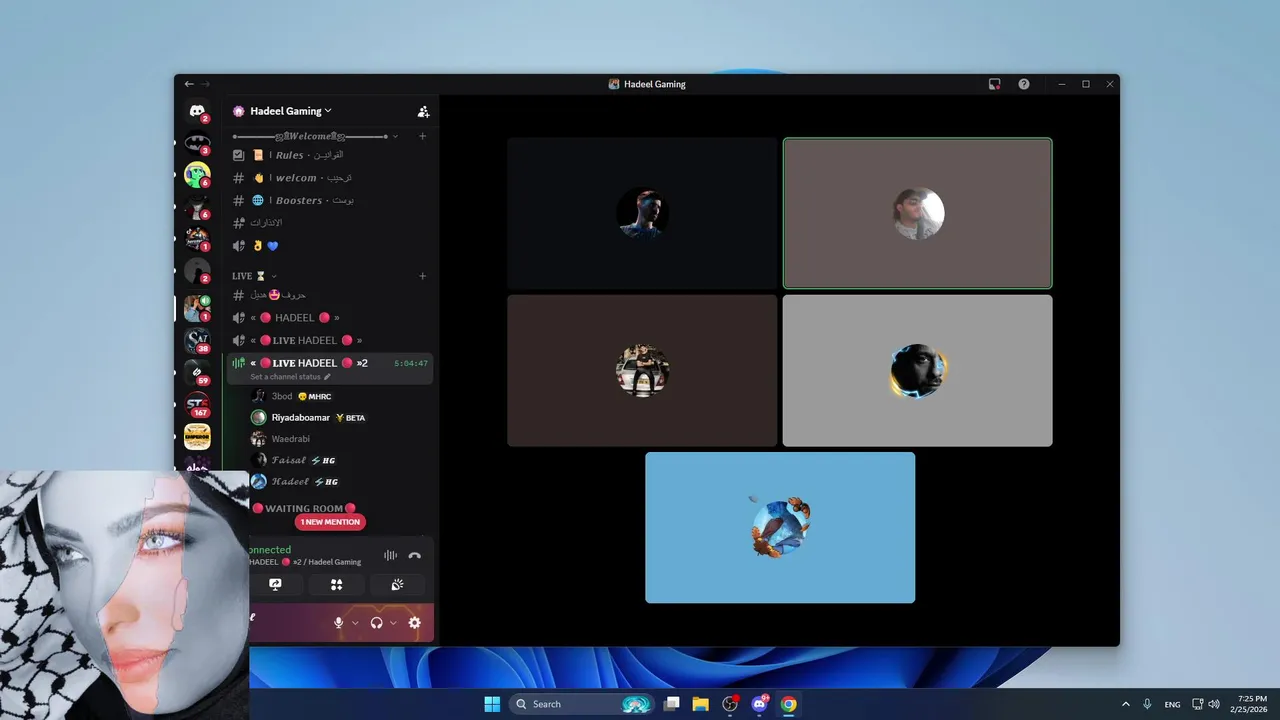Open the soundboard
Image resolution: width=1280 pixels, height=720 pixels.
coord(397,585)
